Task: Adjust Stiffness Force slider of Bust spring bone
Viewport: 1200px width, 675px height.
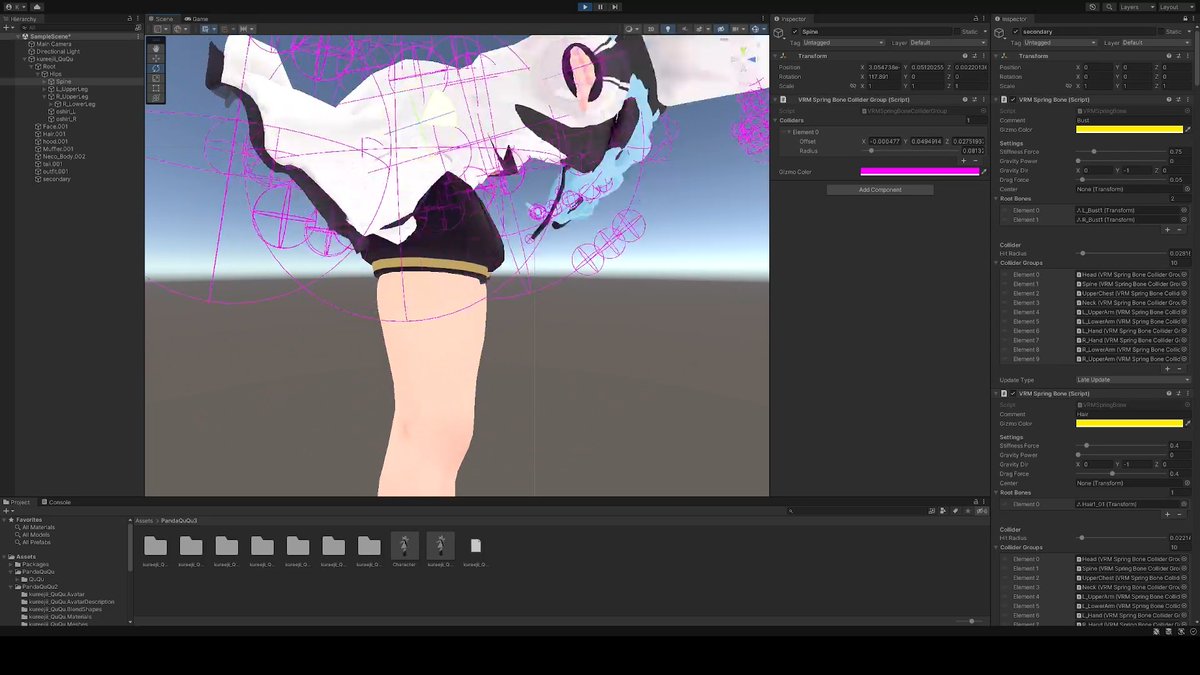Action: click(1121, 151)
